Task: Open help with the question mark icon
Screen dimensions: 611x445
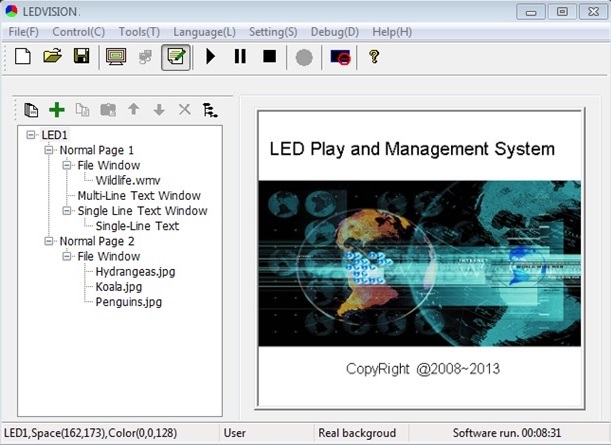Action: [x=374, y=57]
